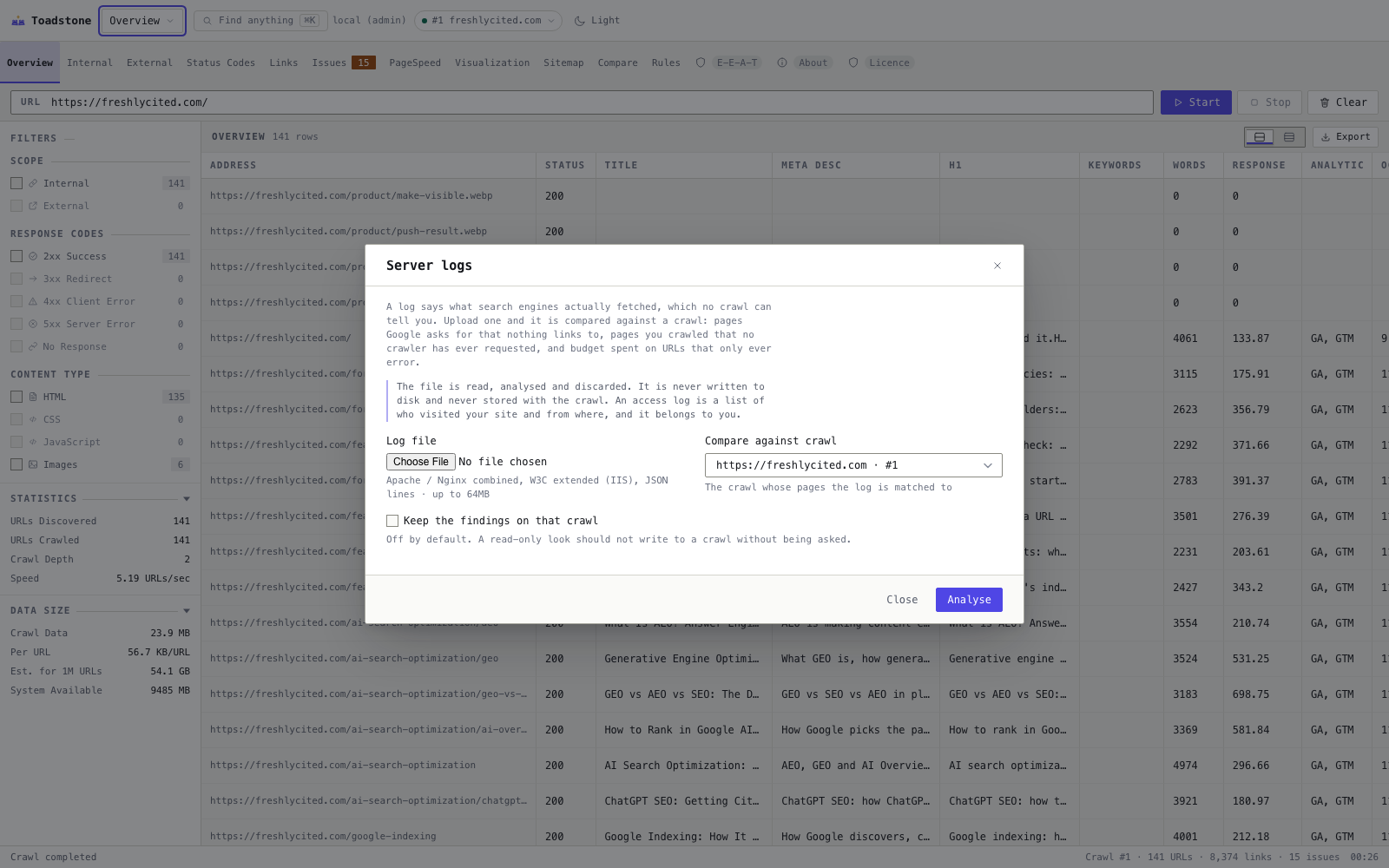Click the search magnifier icon in Find anything
1389x868 pixels.
[207, 21]
